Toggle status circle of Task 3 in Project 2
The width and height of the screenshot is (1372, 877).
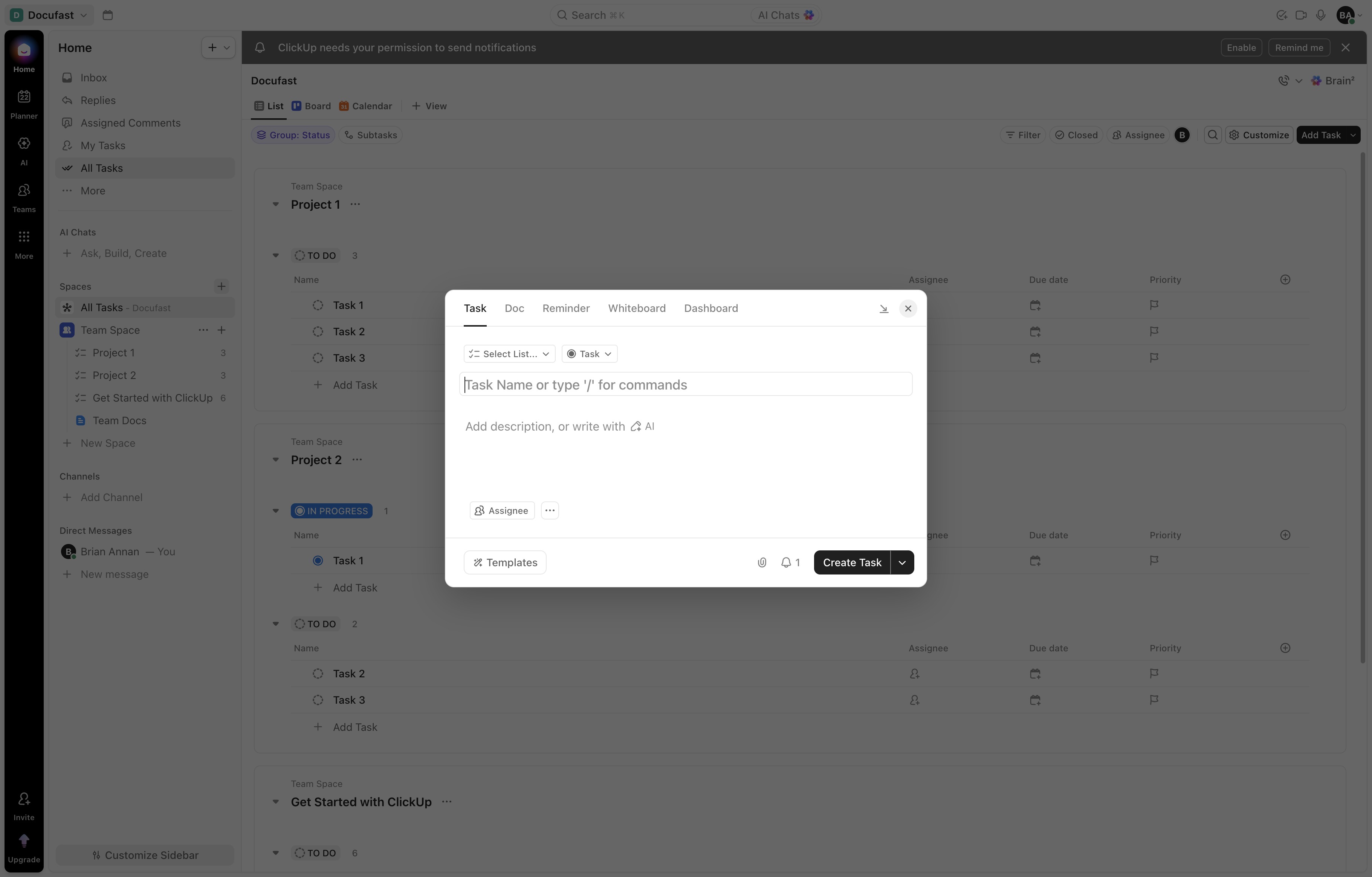[318, 700]
